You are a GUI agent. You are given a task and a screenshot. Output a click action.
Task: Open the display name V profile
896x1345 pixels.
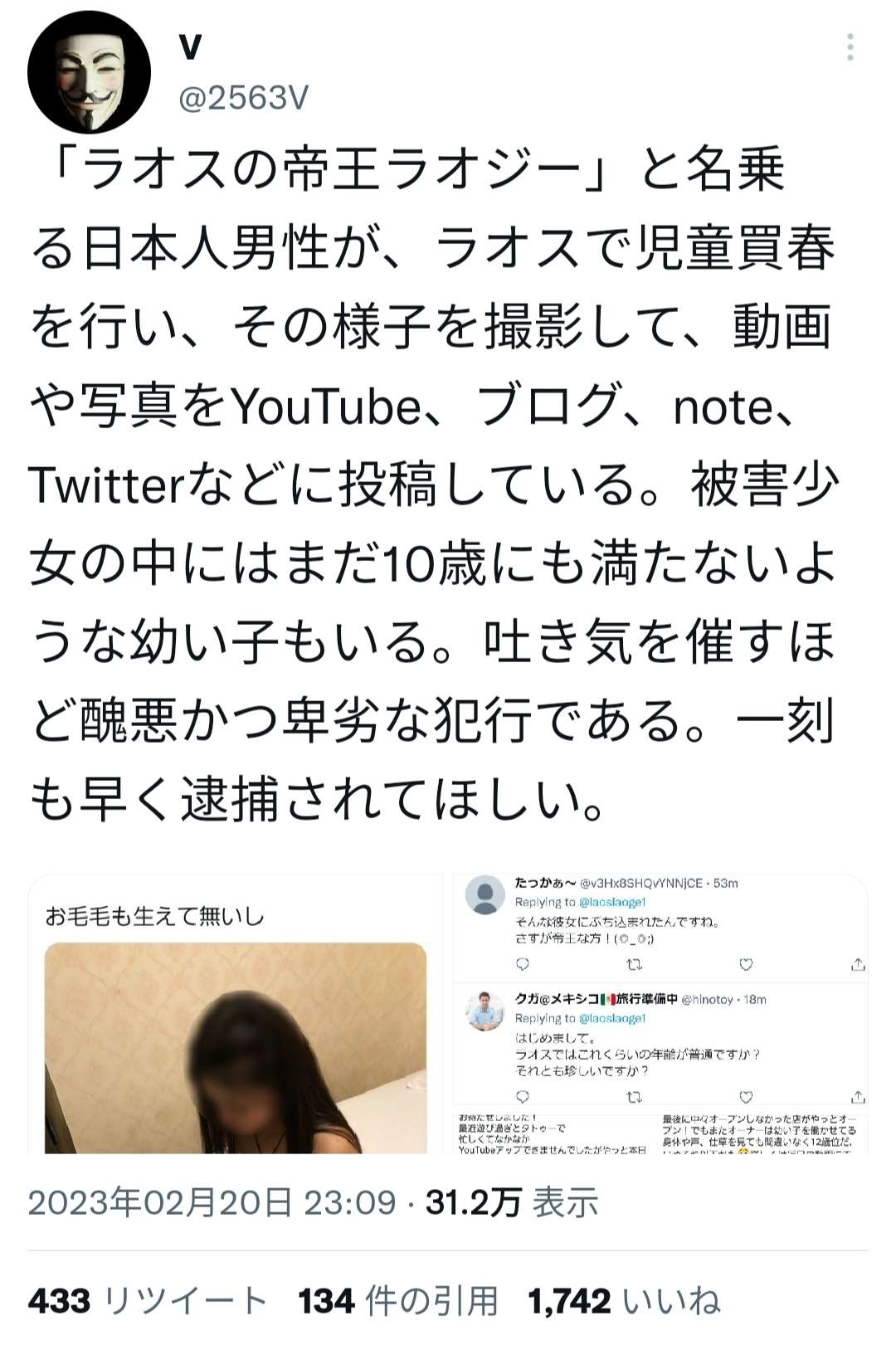tap(191, 48)
